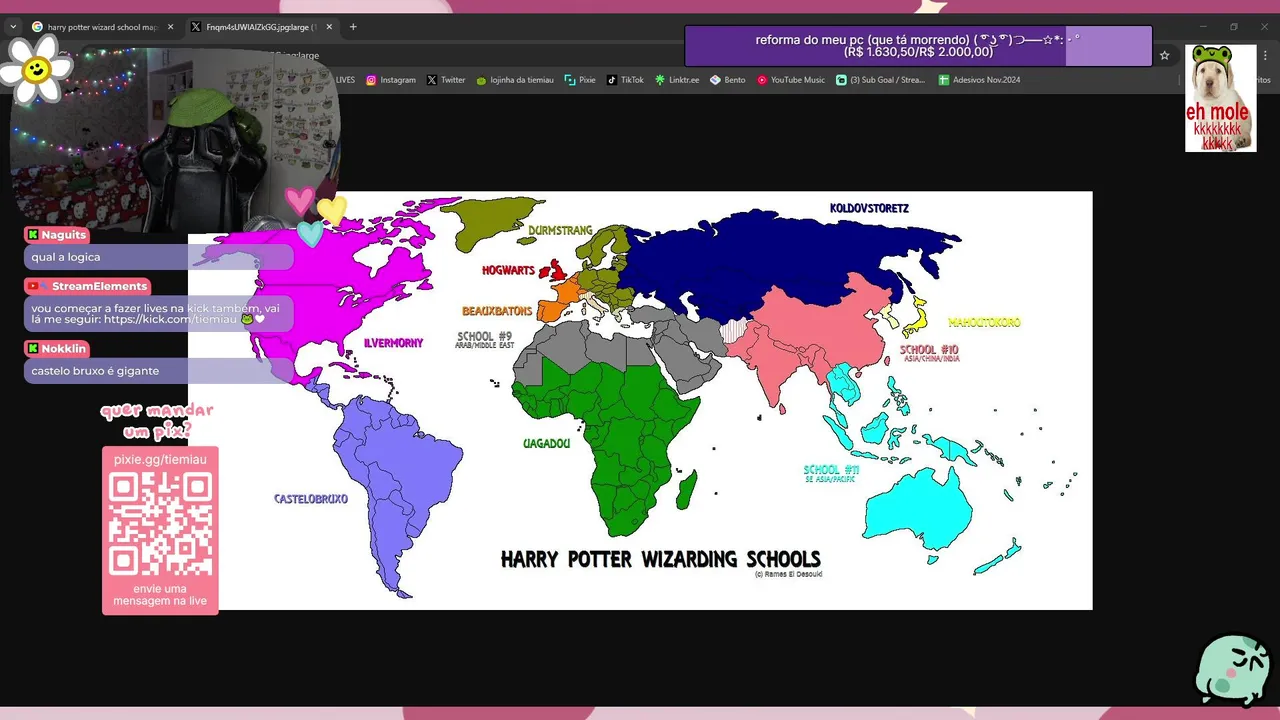The image size is (1280, 720).
Task: Open the LIVES bookmark
Action: [x=345, y=80]
